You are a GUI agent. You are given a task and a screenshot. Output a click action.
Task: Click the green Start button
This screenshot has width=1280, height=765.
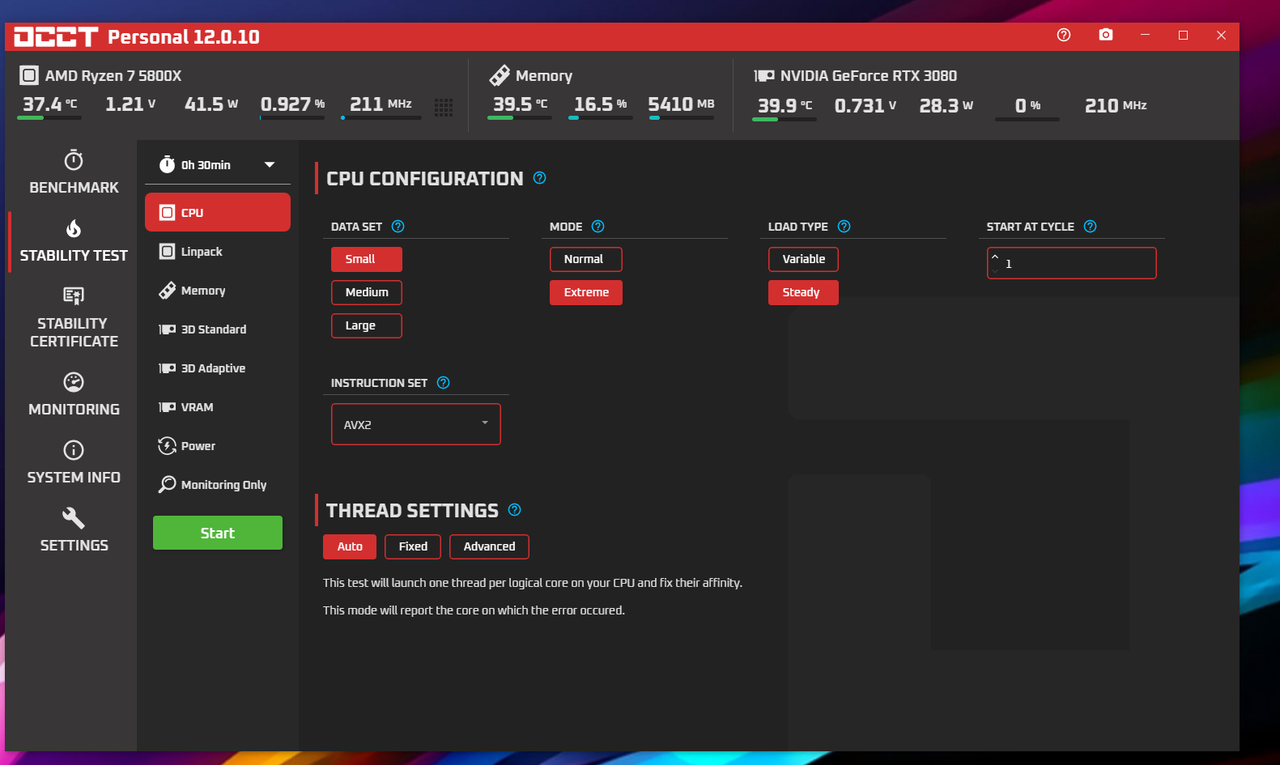(218, 533)
